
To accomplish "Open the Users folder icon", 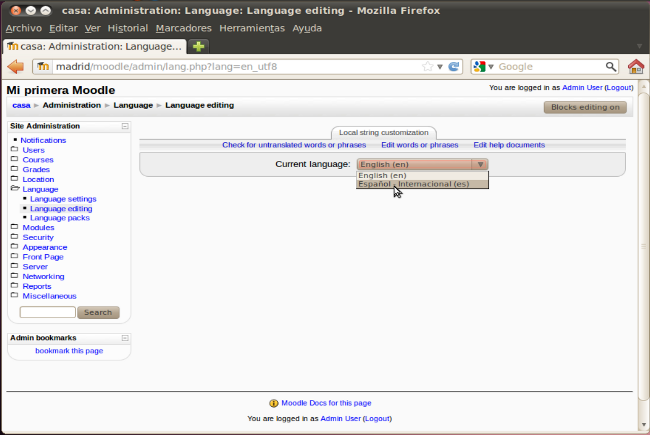I will point(14,150).
